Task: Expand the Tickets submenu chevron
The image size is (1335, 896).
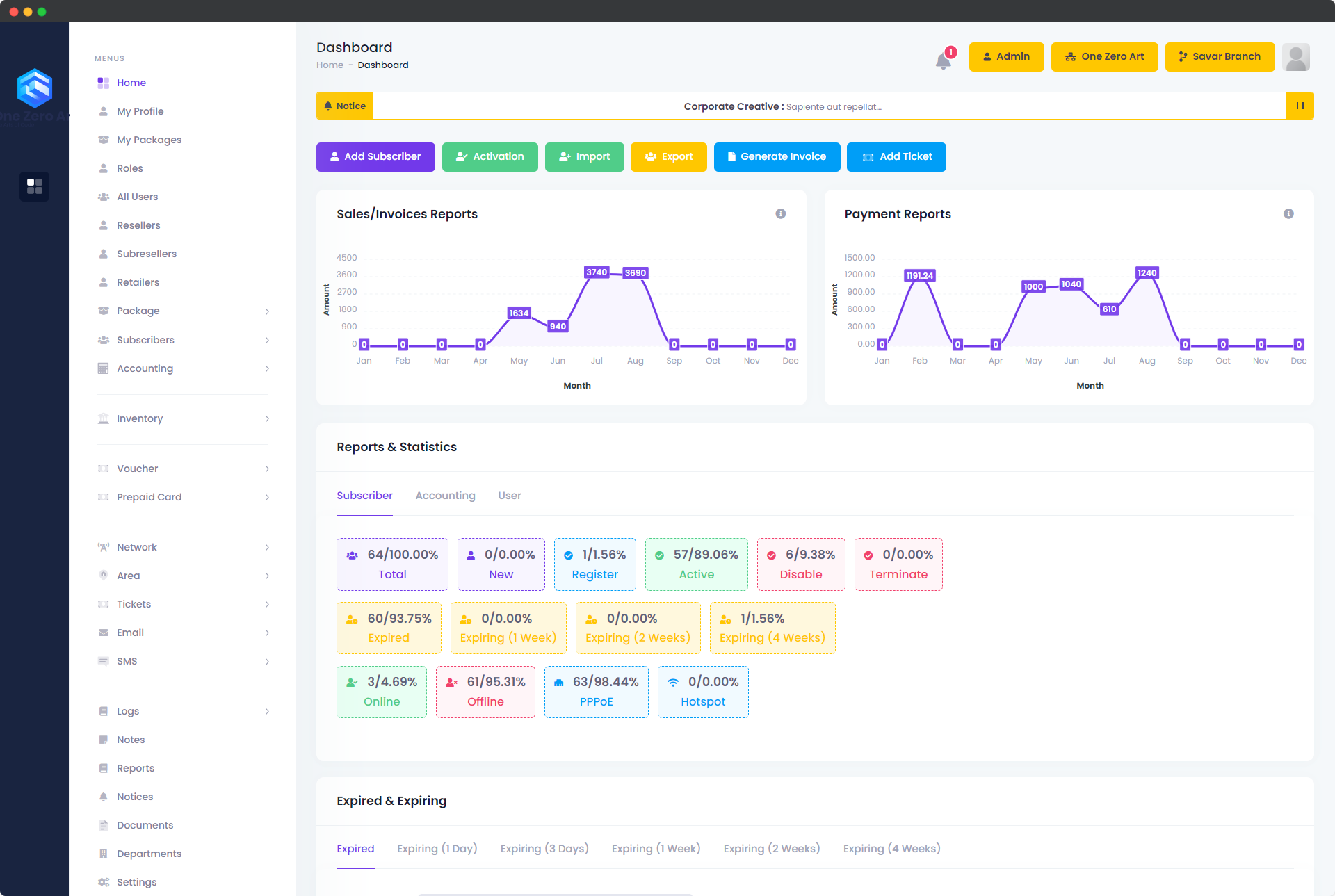Action: [x=267, y=604]
